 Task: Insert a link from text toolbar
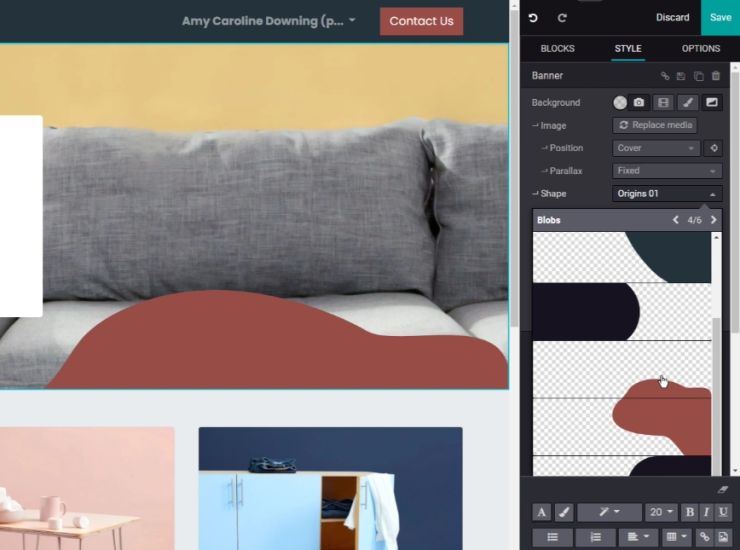[x=704, y=537]
